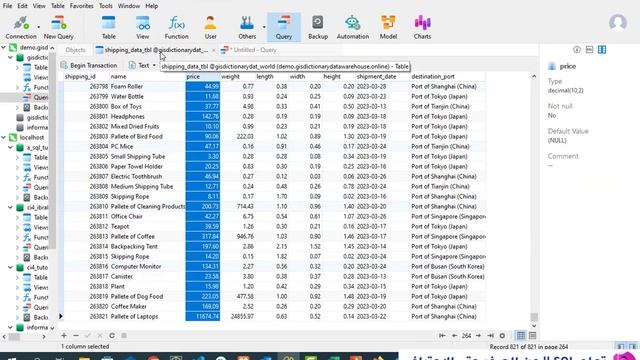Click the add record plus icon
Screen dimensions: 640x360
click(x=64, y=336)
